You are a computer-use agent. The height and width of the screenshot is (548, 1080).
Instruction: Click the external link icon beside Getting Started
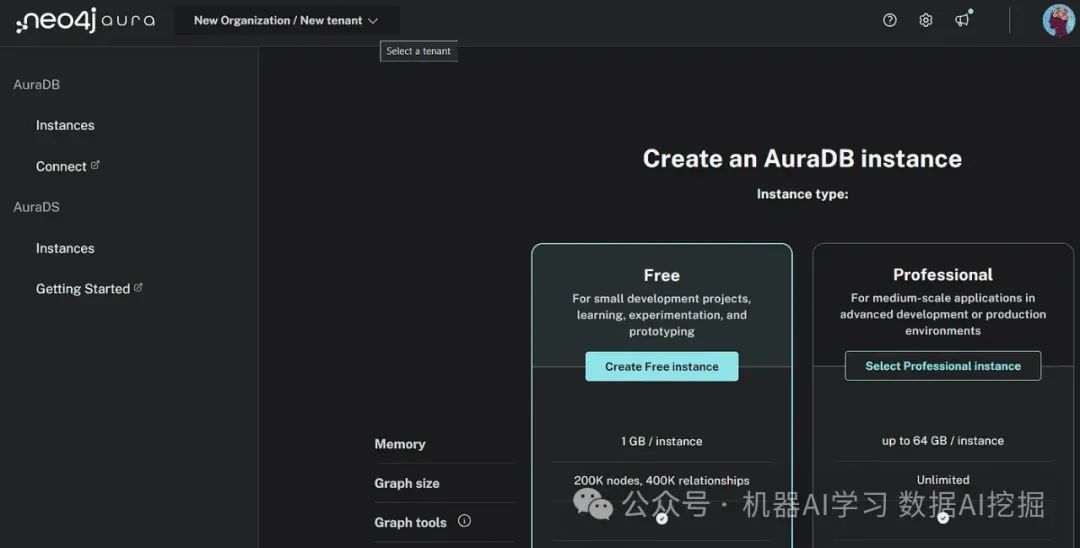tap(138, 288)
